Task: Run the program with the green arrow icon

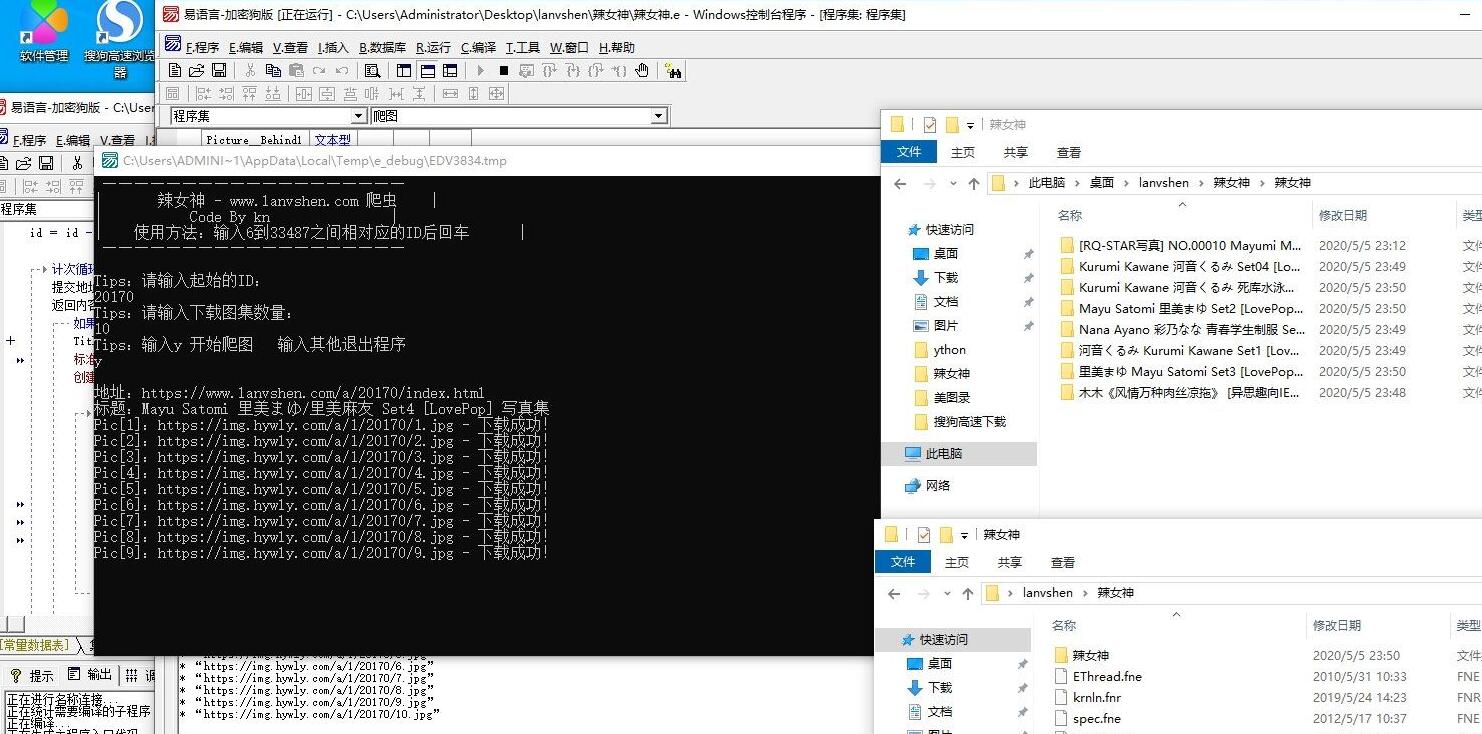Action: [x=481, y=71]
